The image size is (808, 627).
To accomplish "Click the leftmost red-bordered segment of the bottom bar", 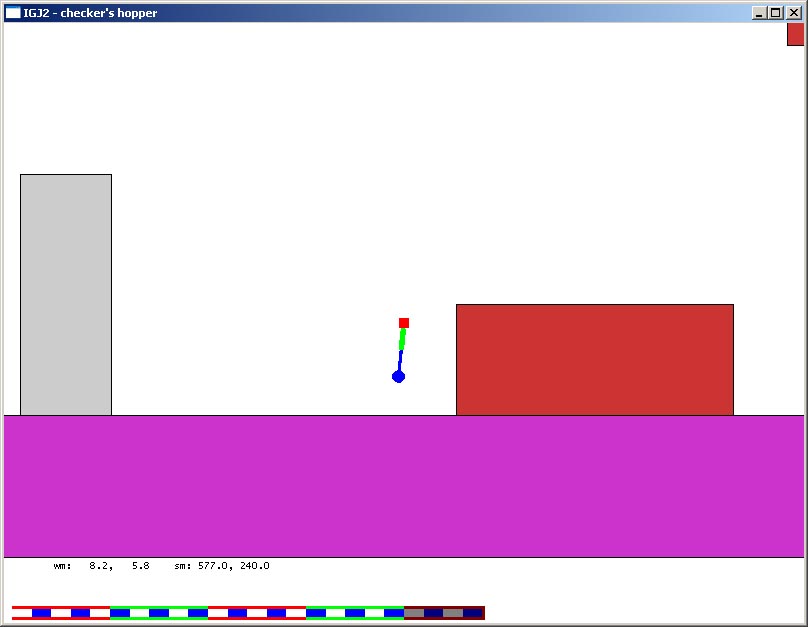I will pos(61,613).
